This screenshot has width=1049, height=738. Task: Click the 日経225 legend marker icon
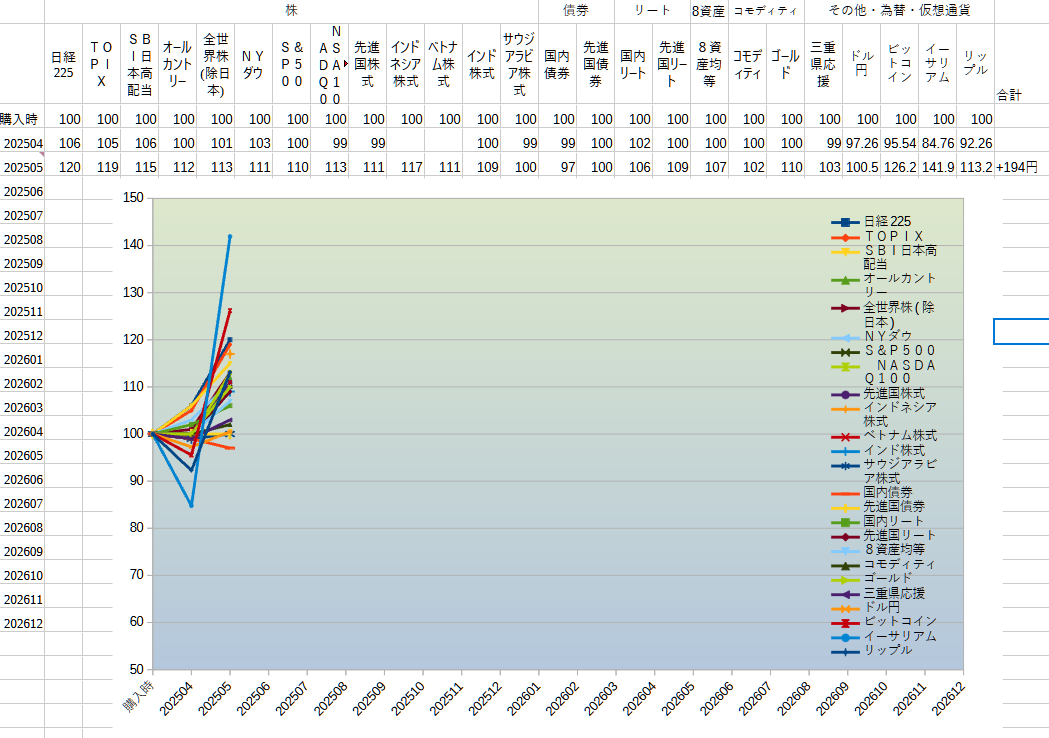(x=846, y=223)
